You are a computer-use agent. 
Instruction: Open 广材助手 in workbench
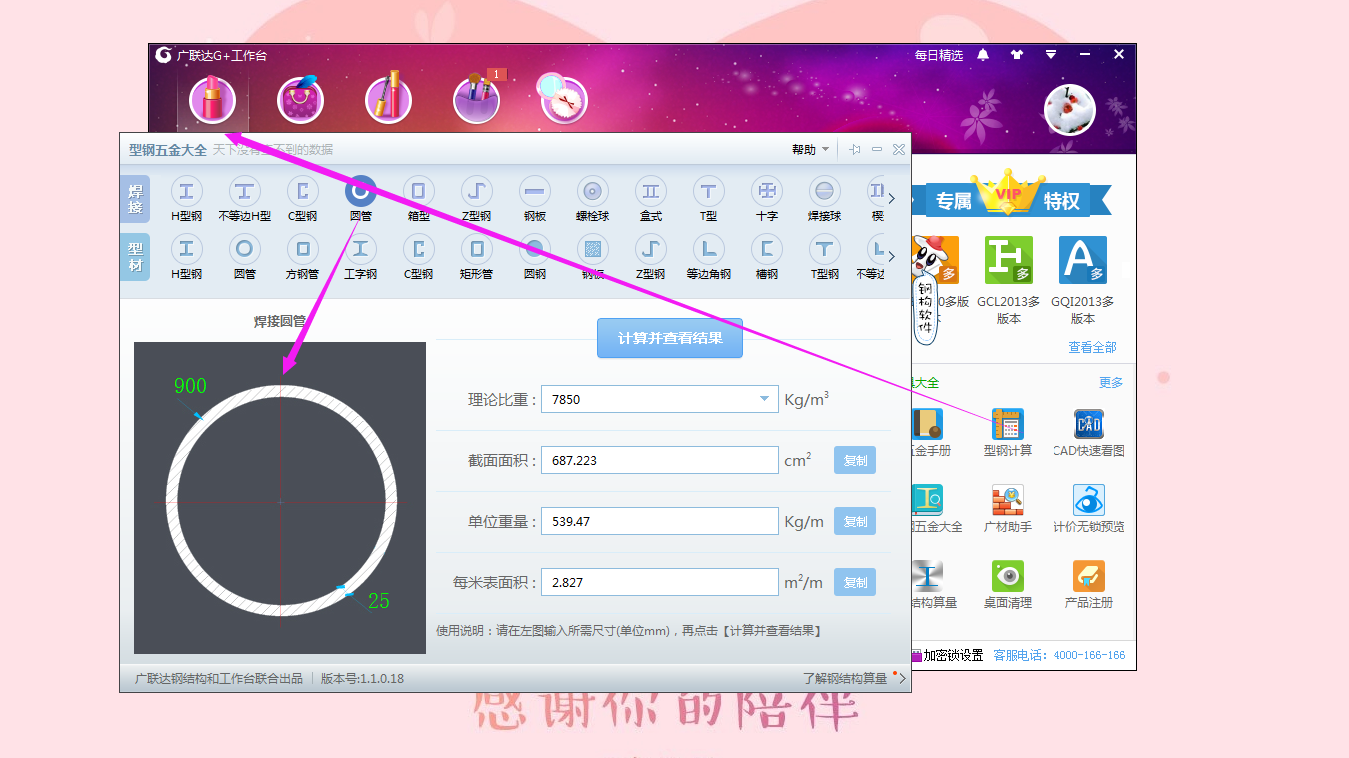1008,508
